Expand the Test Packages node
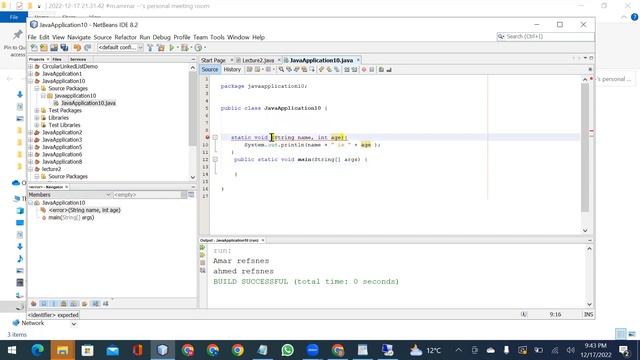The height and width of the screenshot is (360, 640). tap(37, 111)
